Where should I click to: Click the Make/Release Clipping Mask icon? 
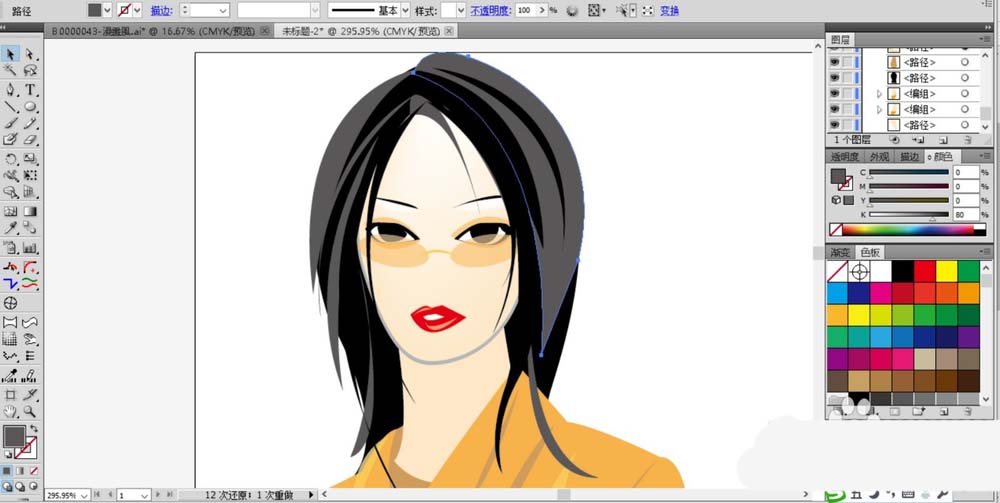coord(894,140)
